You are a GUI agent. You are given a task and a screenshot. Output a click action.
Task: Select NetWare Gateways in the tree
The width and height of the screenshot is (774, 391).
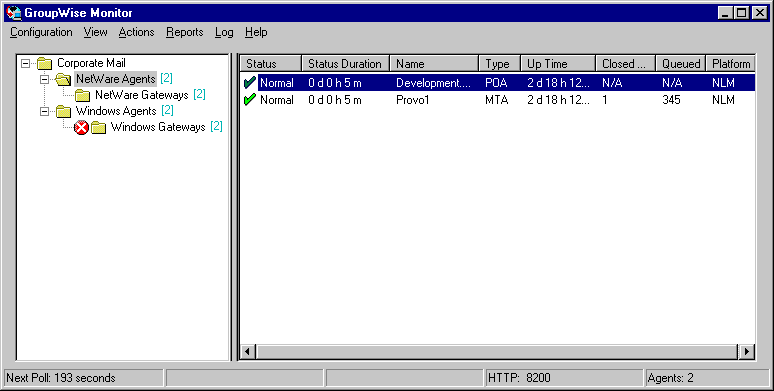[142, 95]
